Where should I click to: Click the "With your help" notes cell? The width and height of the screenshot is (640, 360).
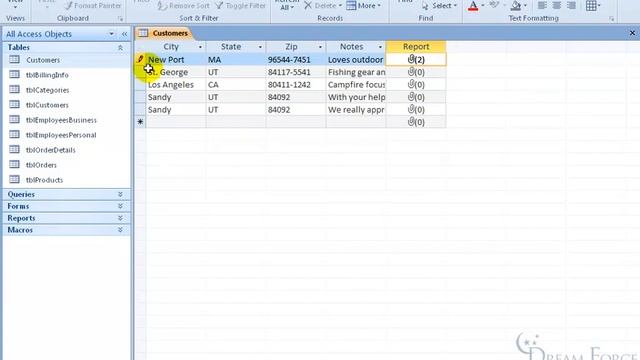point(356,97)
